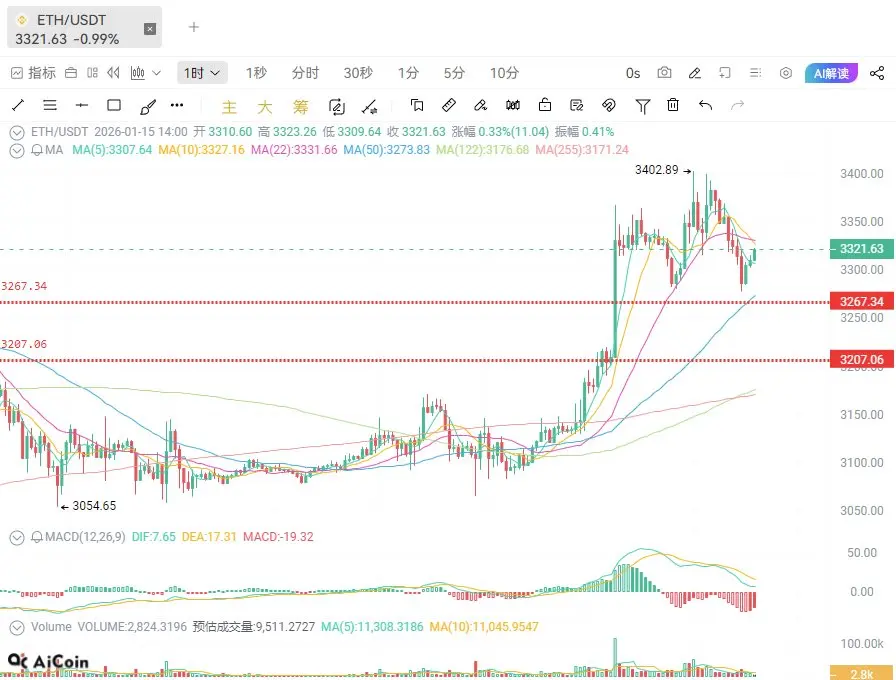Click the bell alert icon beside MACD

point(37,537)
